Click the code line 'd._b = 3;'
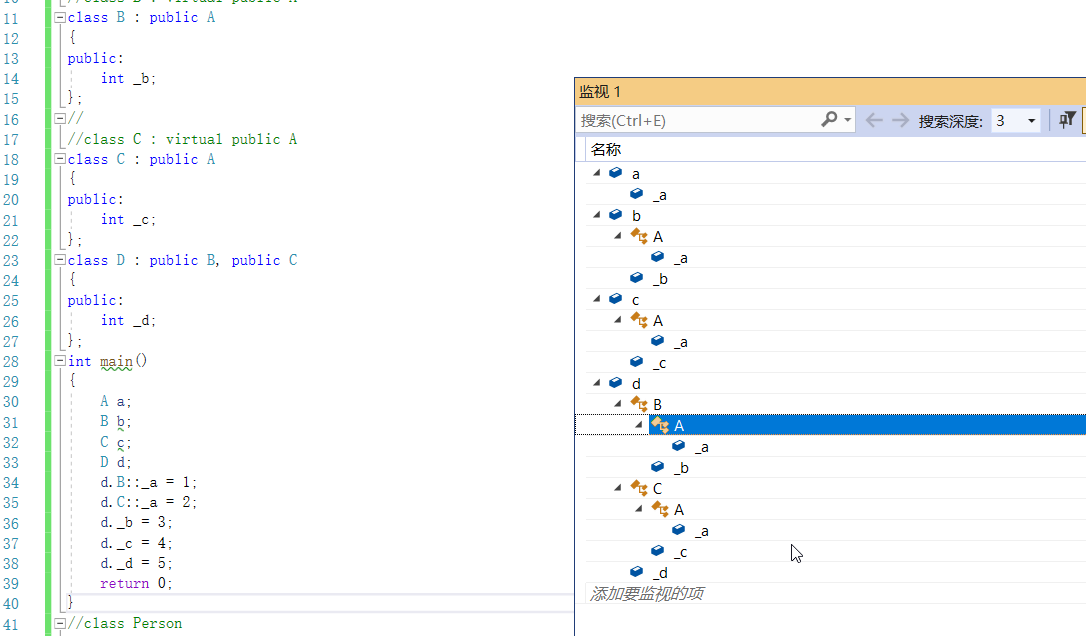The width and height of the screenshot is (1086, 636). (136, 522)
